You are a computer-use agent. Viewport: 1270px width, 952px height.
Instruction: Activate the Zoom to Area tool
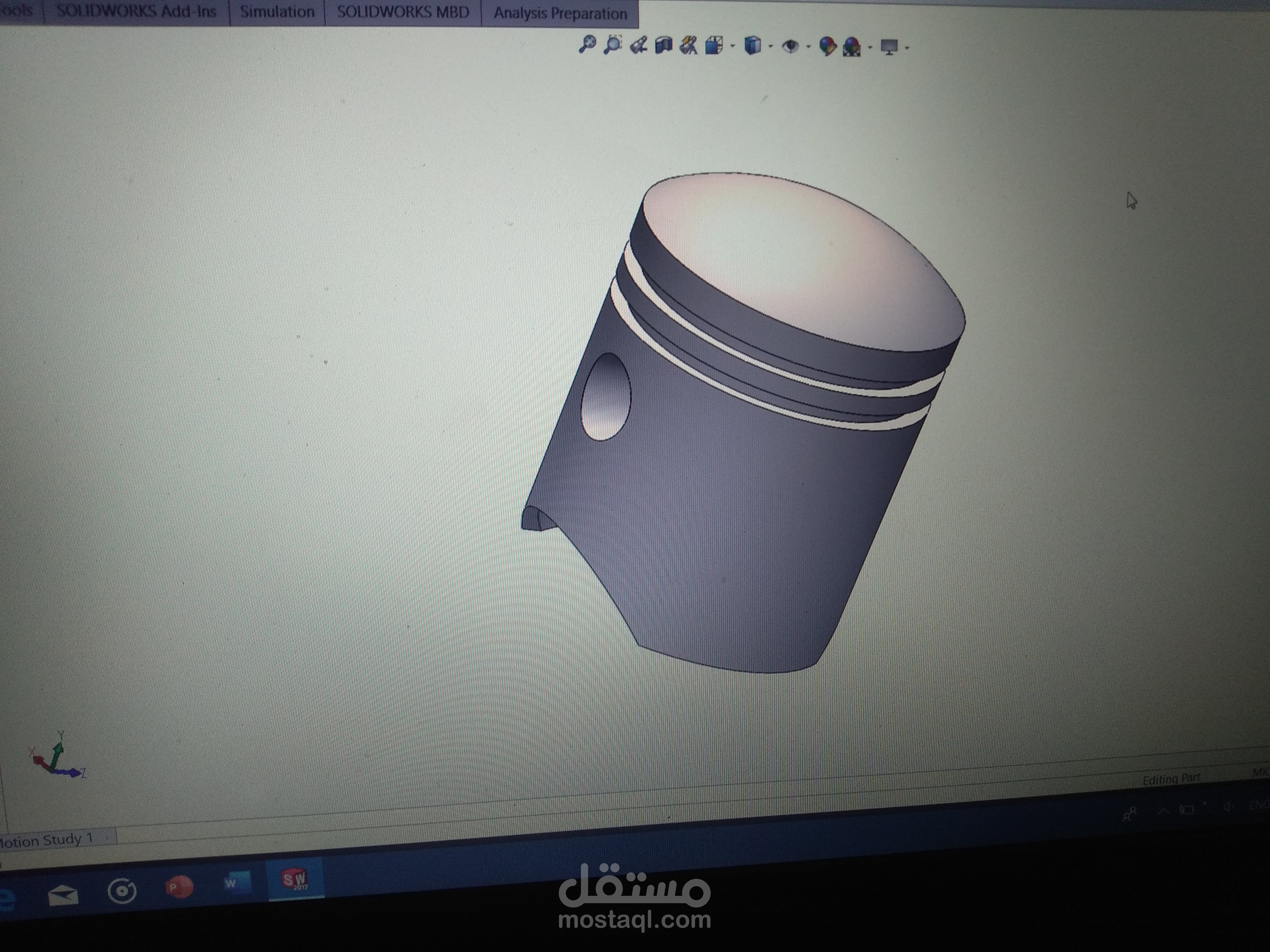[x=613, y=44]
